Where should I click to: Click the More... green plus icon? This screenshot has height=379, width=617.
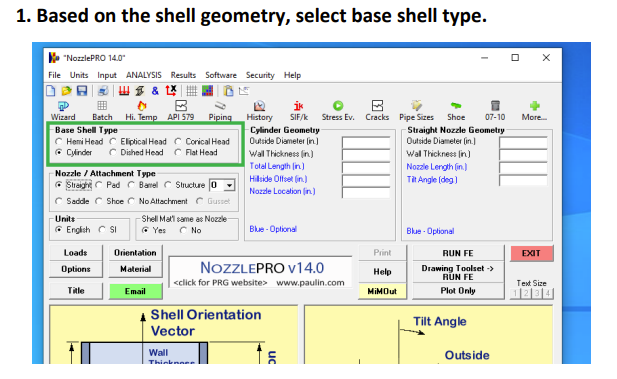click(x=534, y=111)
